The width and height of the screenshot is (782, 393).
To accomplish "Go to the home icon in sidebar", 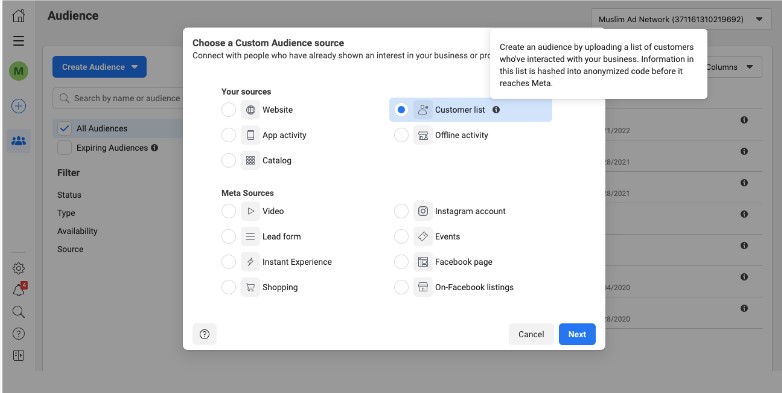I will [18, 15].
